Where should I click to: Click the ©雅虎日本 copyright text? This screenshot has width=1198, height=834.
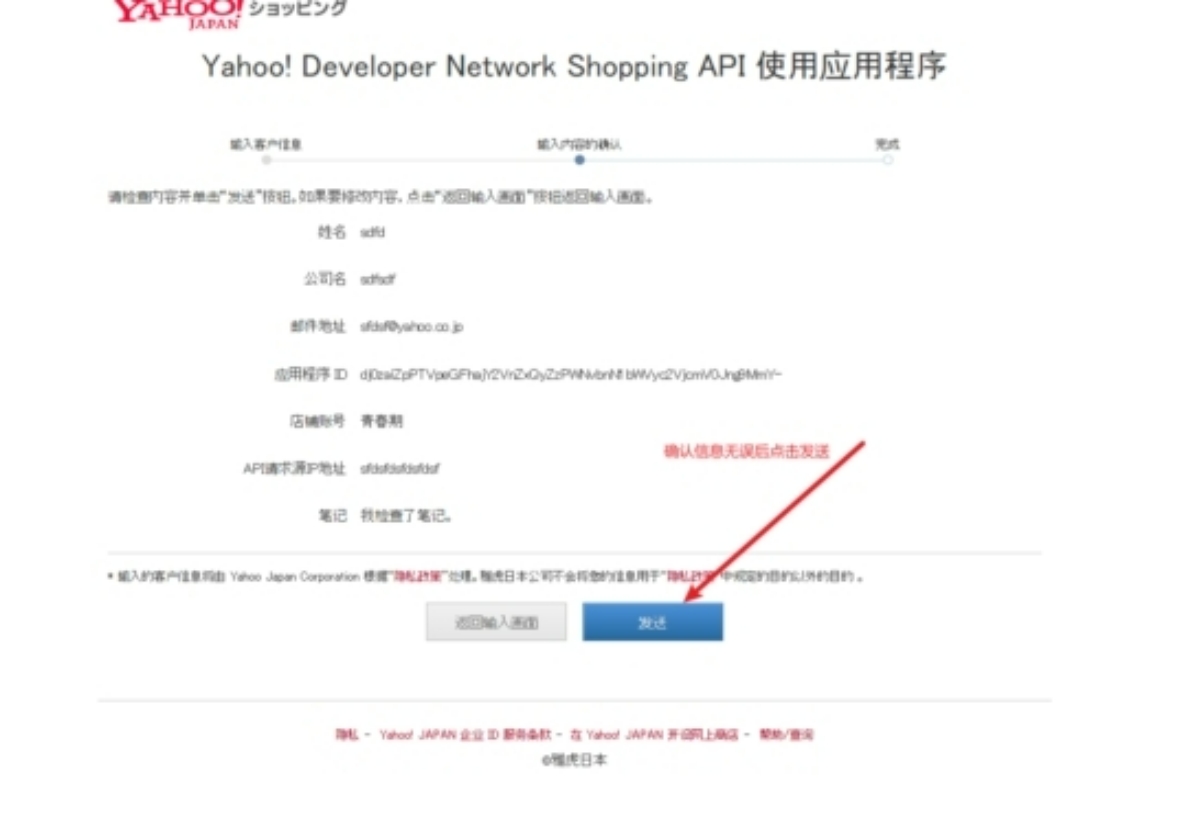tap(575, 759)
